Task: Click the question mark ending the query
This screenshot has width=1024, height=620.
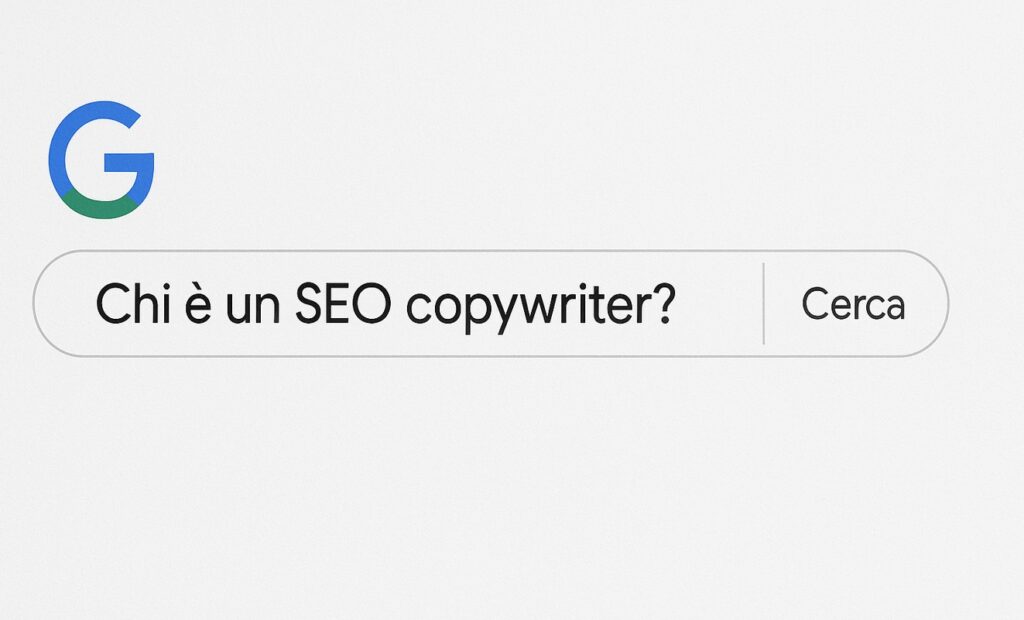Action: tap(661, 304)
